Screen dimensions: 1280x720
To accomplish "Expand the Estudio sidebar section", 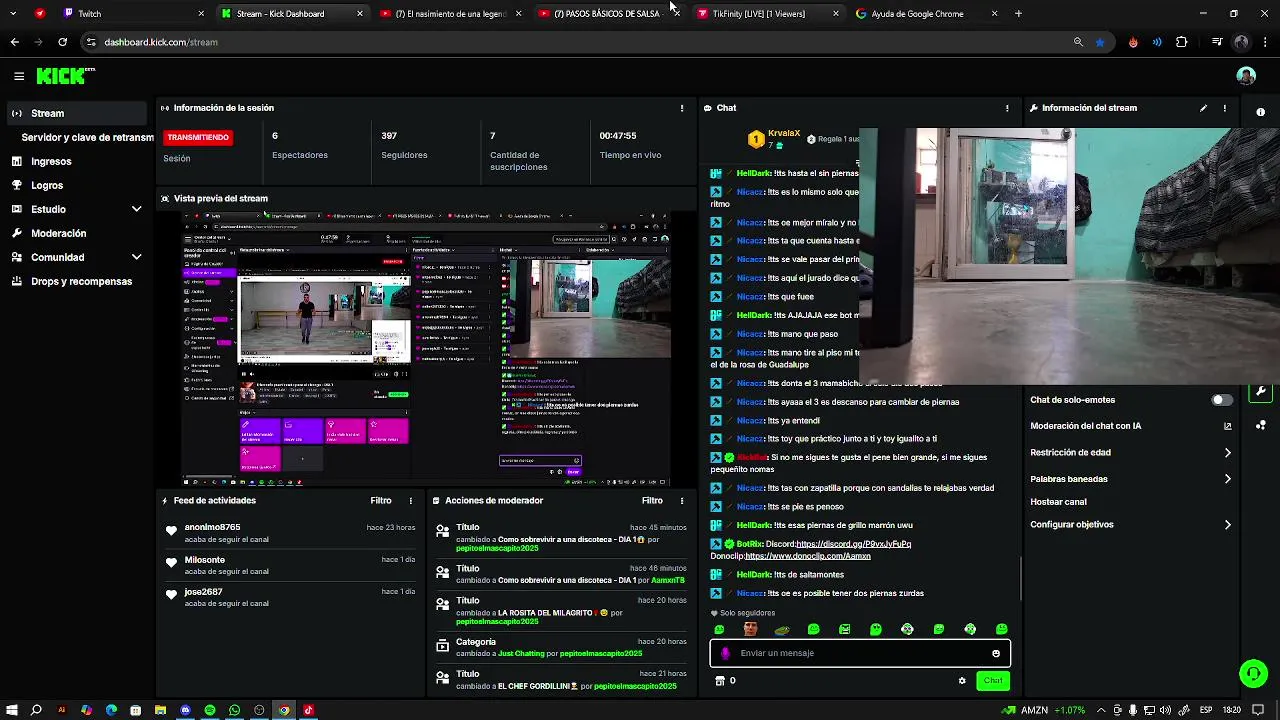I will click(x=136, y=209).
